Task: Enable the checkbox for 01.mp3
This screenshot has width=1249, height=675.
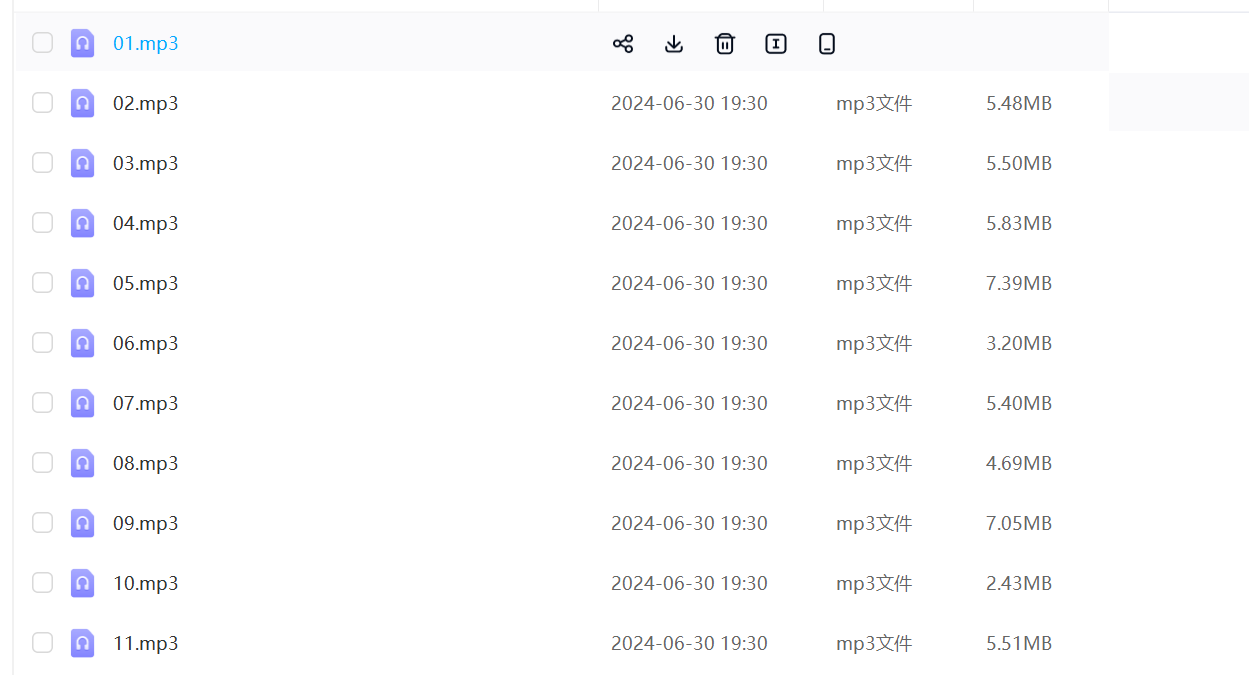Action: [x=42, y=43]
